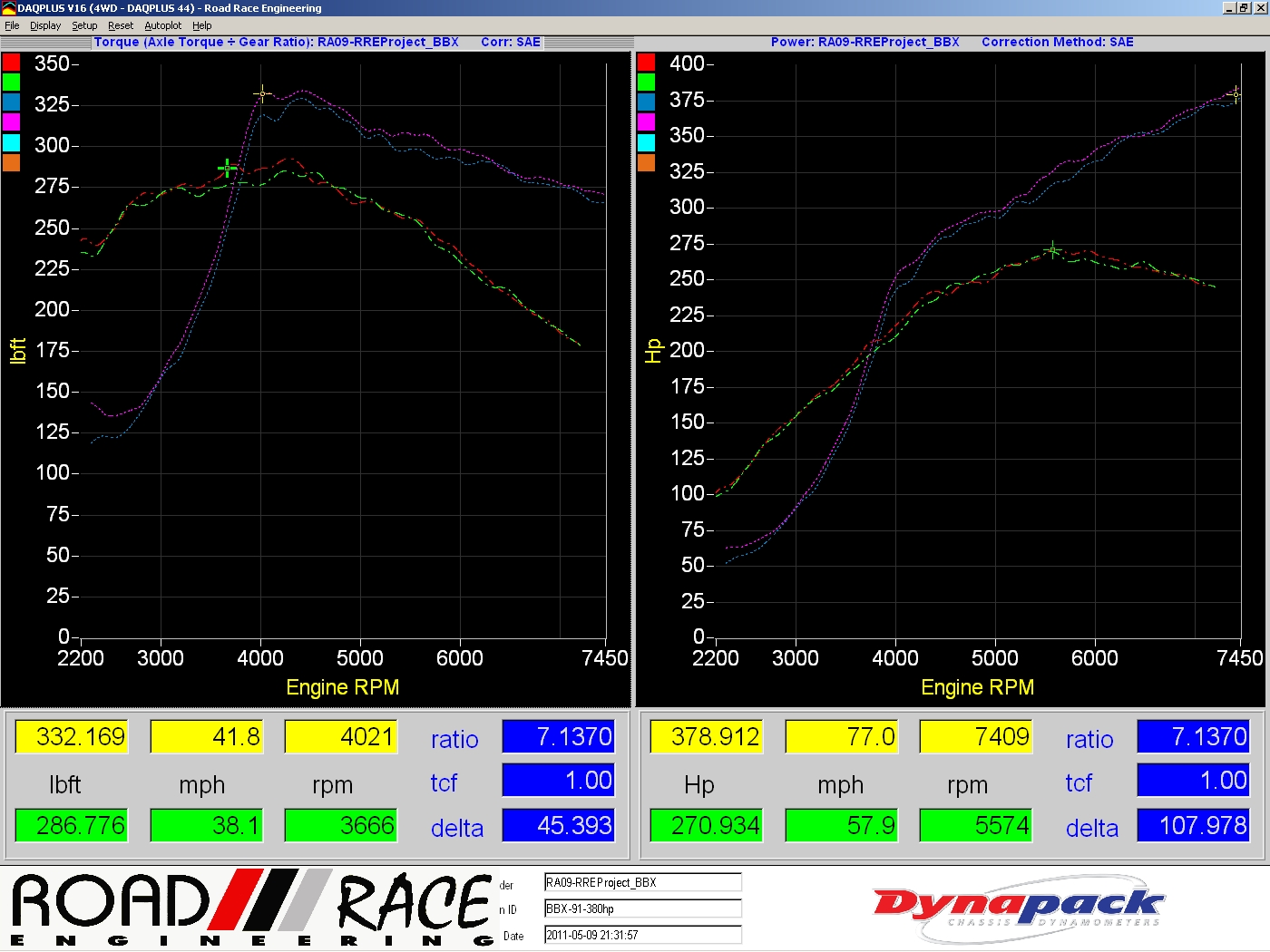Click the Date field showing 2011-05-09
1270x952 pixels.
tap(642, 935)
